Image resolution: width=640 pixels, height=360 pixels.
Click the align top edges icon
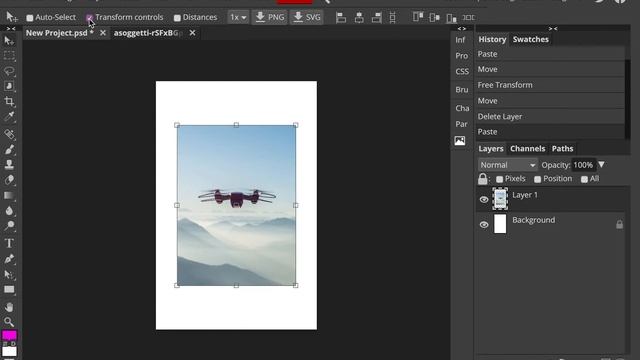click(418, 17)
